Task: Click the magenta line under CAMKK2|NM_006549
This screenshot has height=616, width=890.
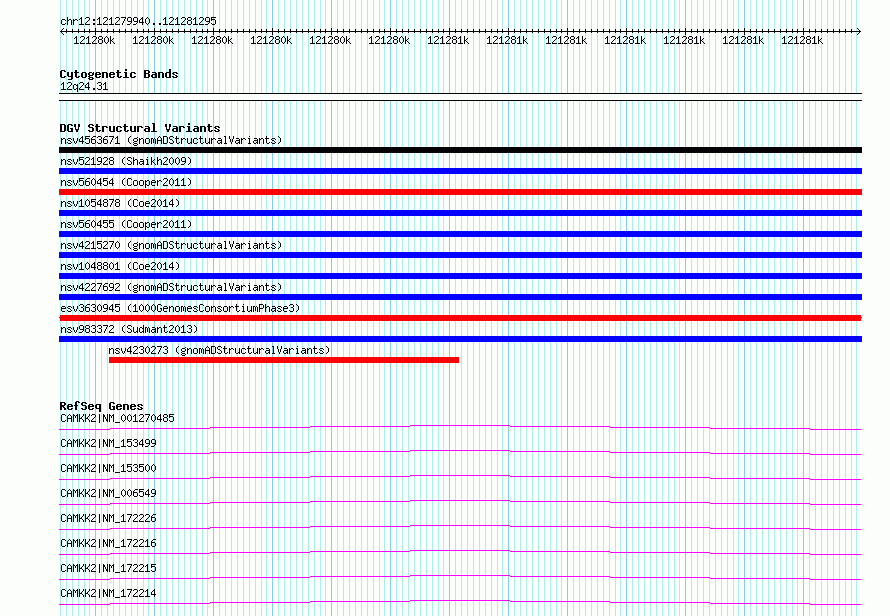Action: click(x=460, y=502)
